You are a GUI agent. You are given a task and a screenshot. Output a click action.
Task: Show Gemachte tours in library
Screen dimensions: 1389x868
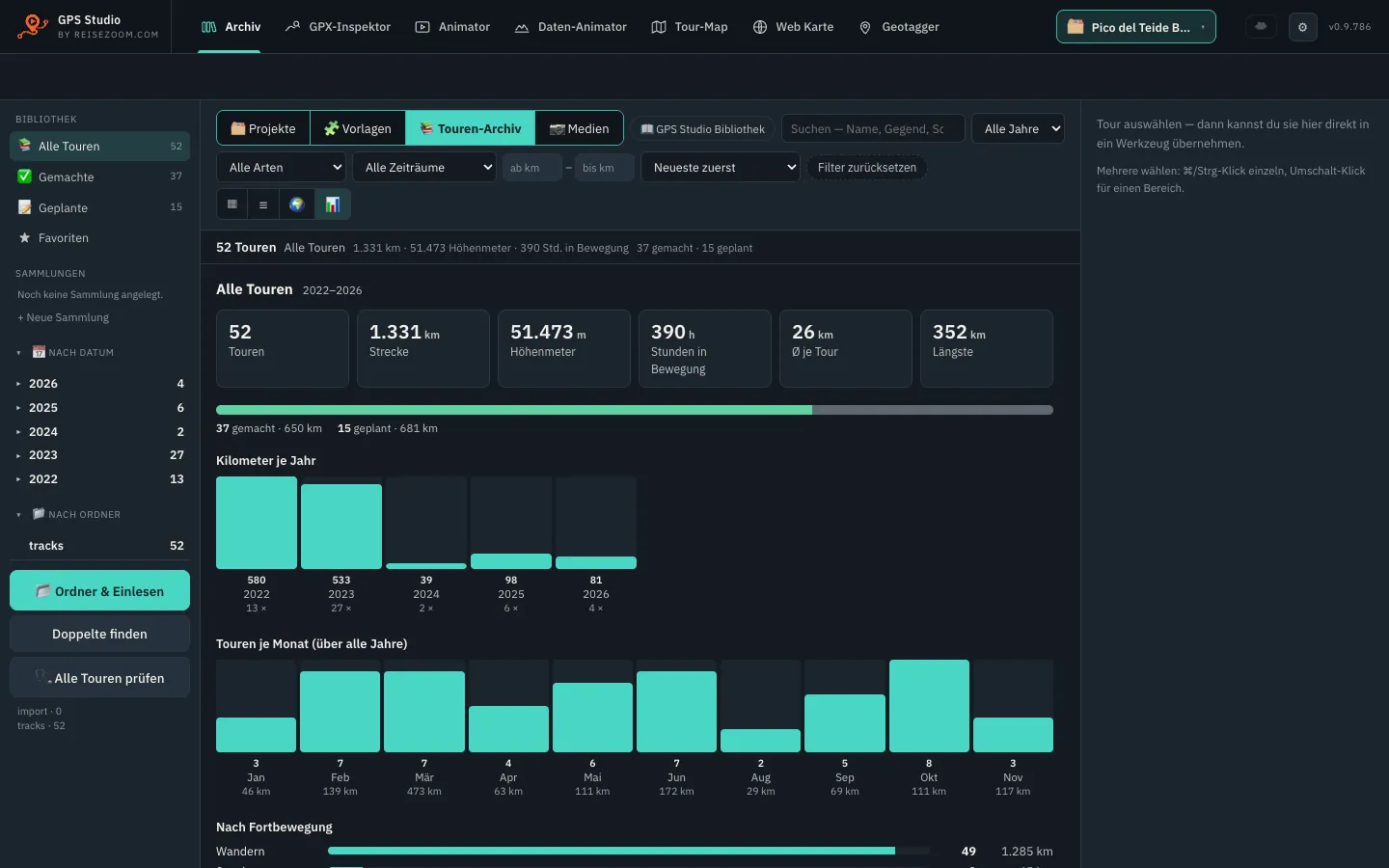click(x=100, y=176)
